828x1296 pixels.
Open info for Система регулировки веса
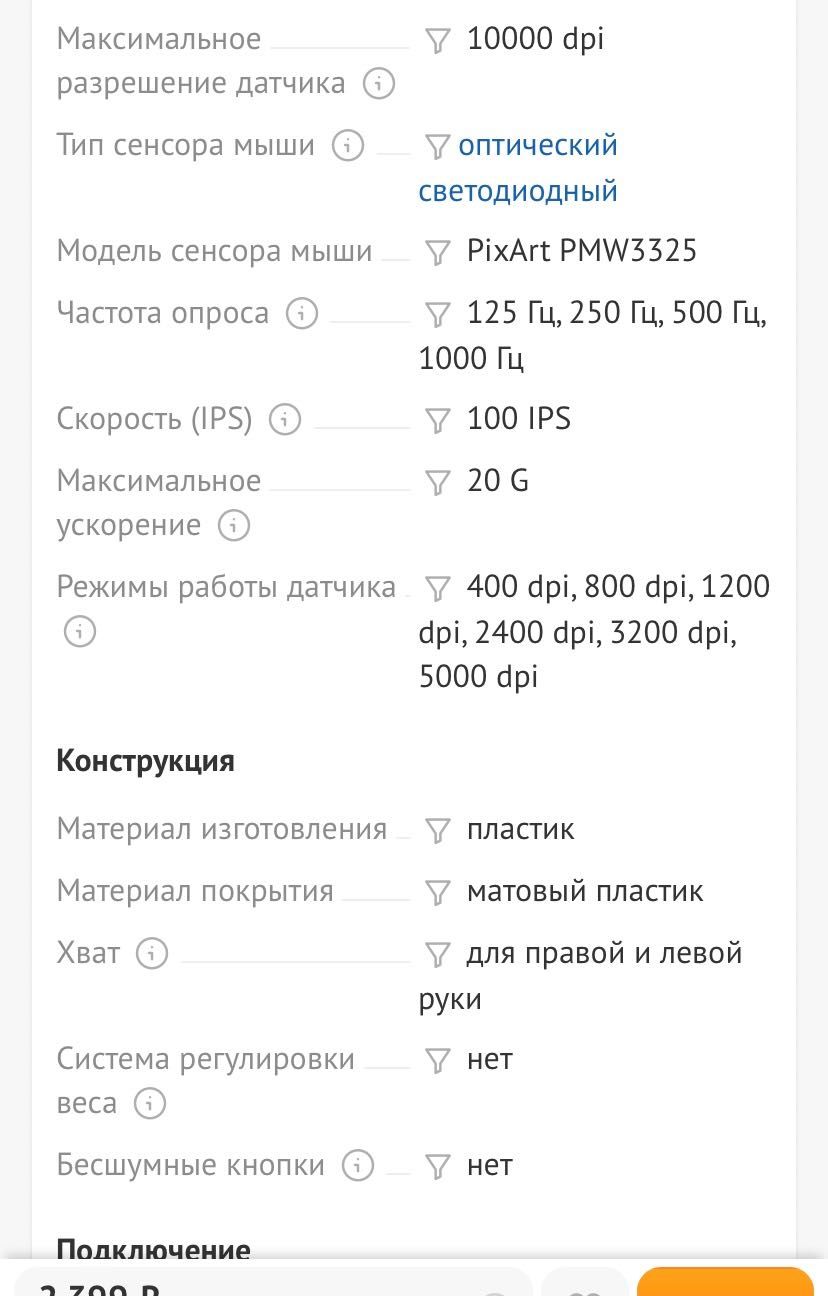(x=150, y=1104)
